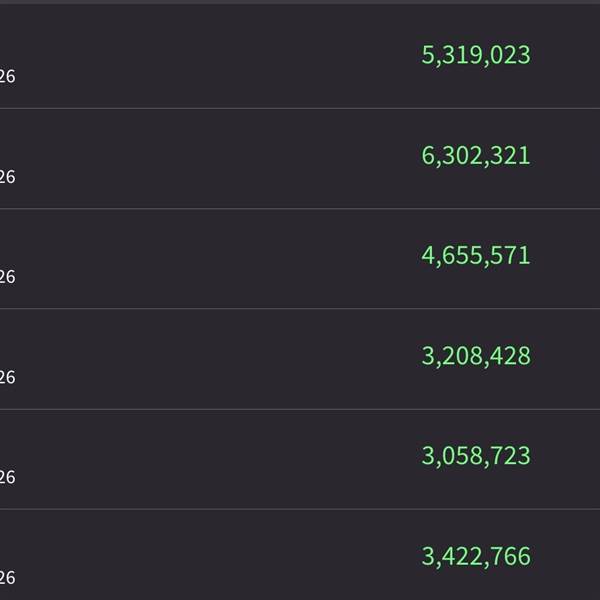Select the blank row area left of 6,302,321
Viewport: 600px width, 600px height.
[220, 156]
